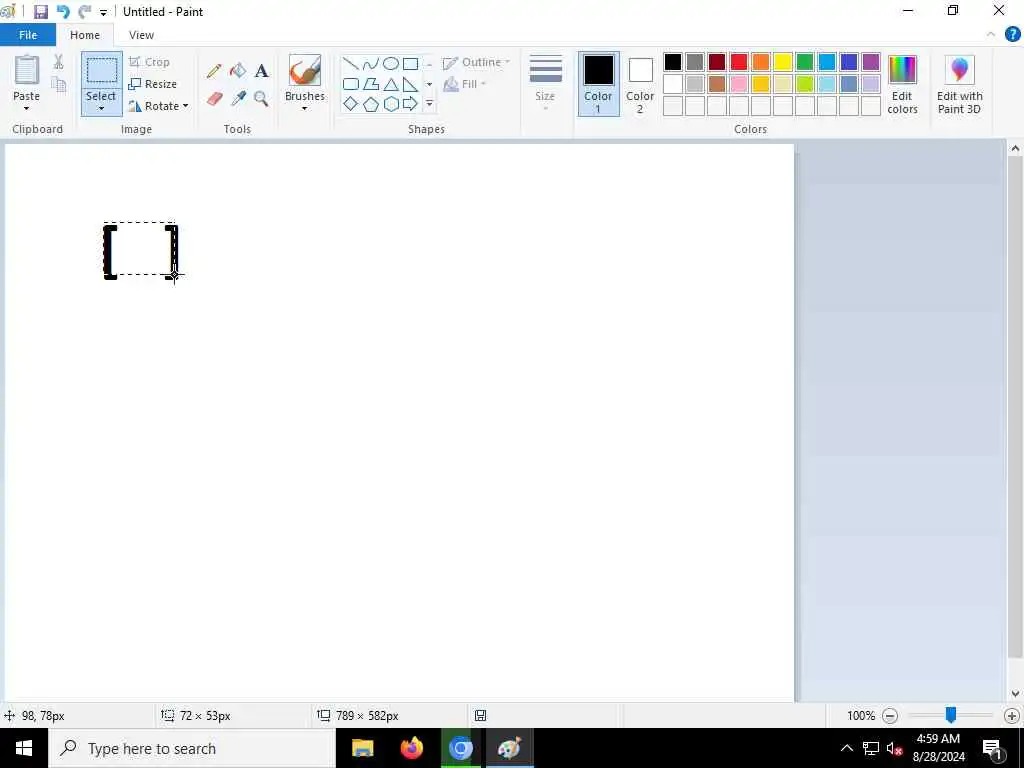Pick the red color swatch
Viewport: 1024px width, 768px height.
739,62
